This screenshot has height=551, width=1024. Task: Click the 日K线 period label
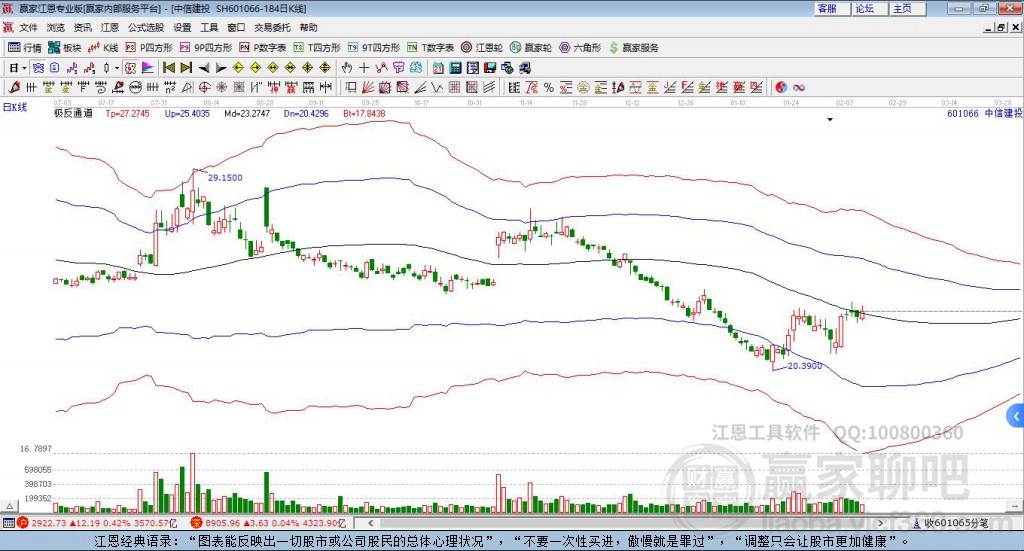(x=15, y=108)
